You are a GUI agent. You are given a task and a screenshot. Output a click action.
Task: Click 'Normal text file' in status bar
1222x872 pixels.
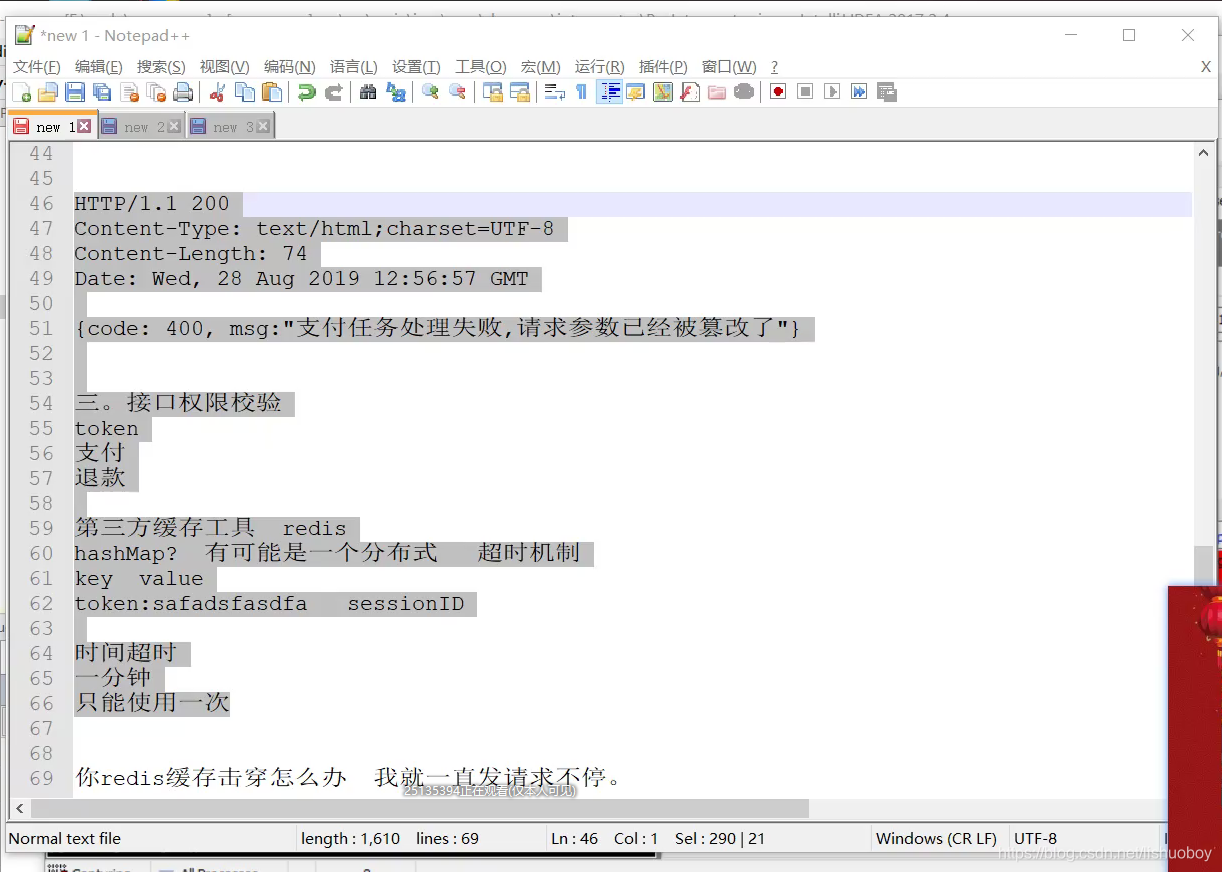65,839
